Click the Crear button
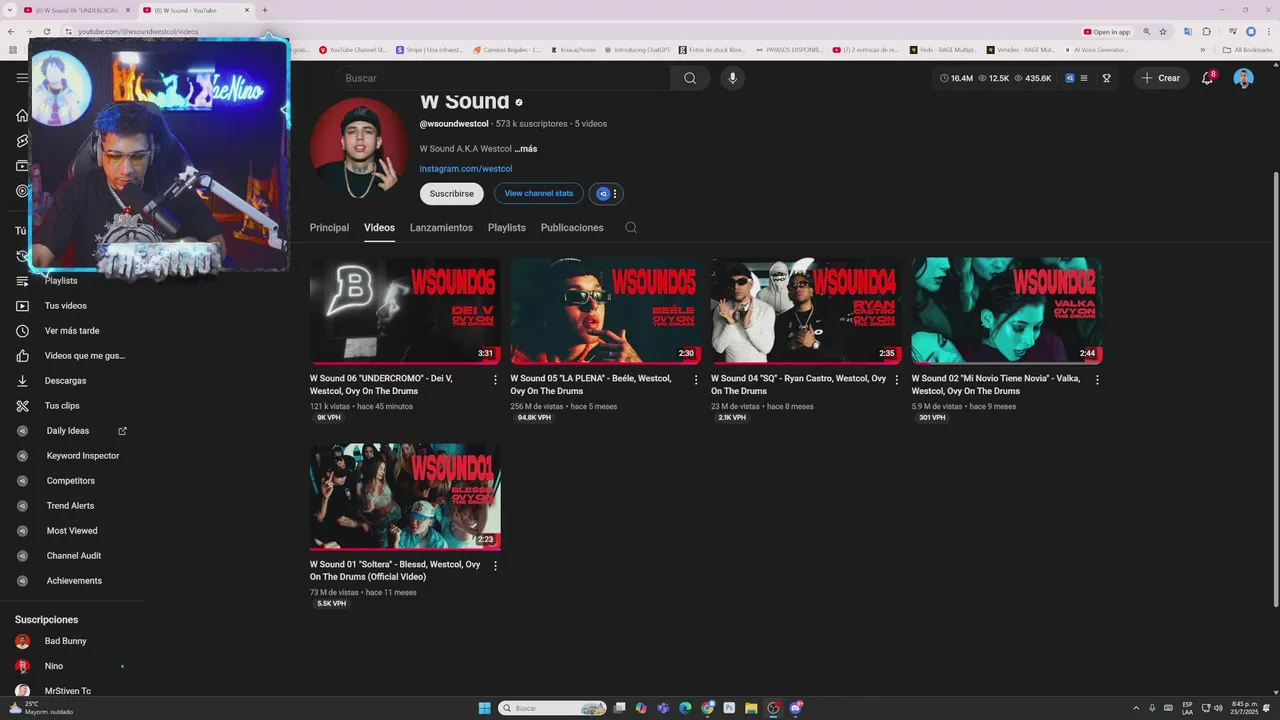The image size is (1280, 720). 1161,78
